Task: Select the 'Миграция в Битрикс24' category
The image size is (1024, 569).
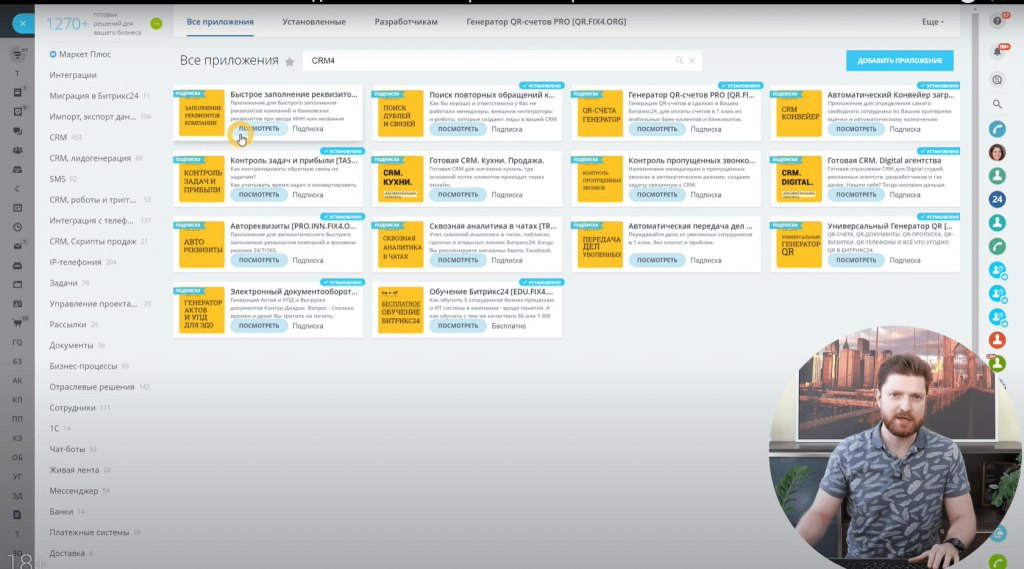Action: click(x=94, y=96)
